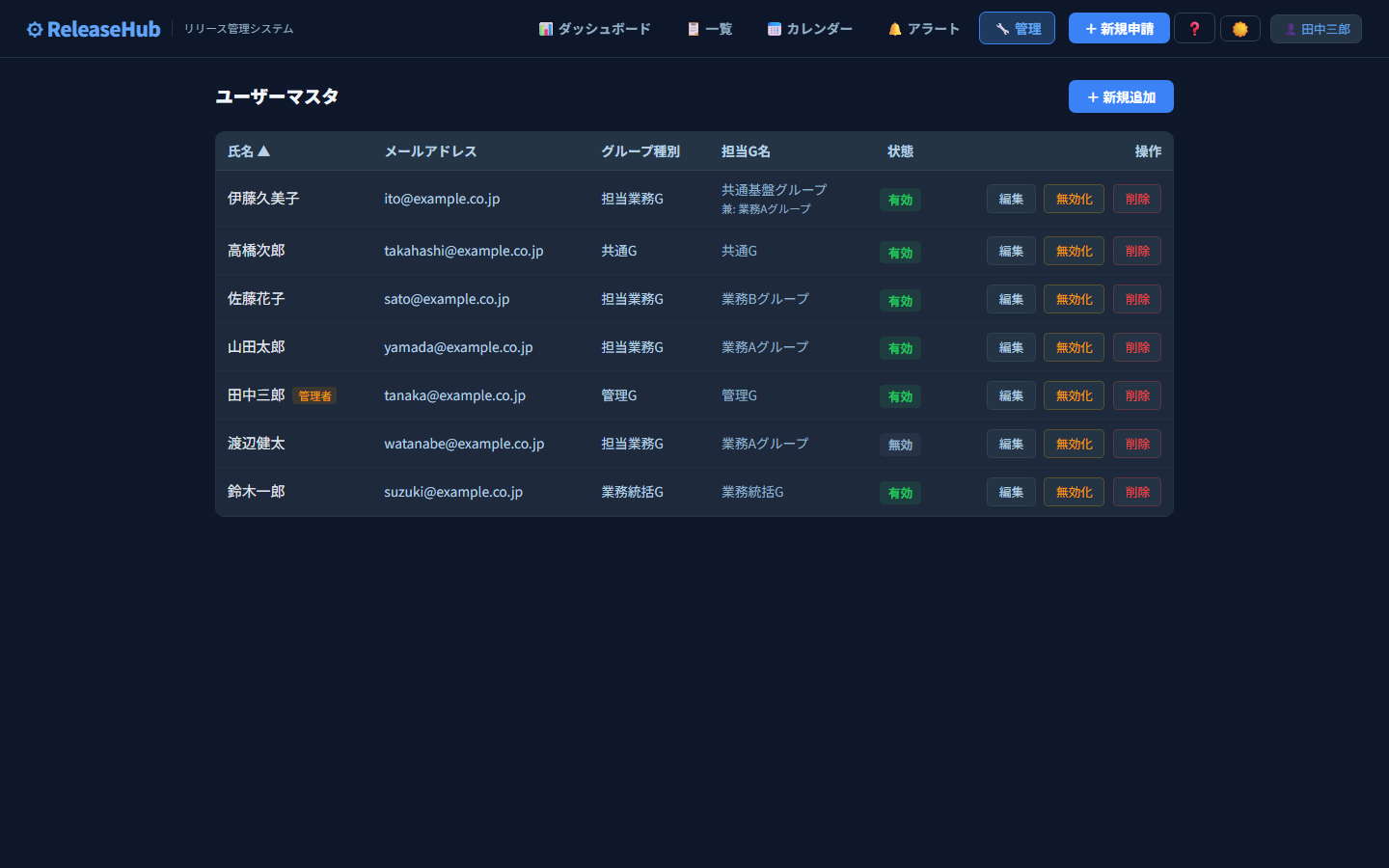The width and height of the screenshot is (1389, 868).
Task: Click 無効化 for 鈴木一郎
Action: [x=1074, y=492]
